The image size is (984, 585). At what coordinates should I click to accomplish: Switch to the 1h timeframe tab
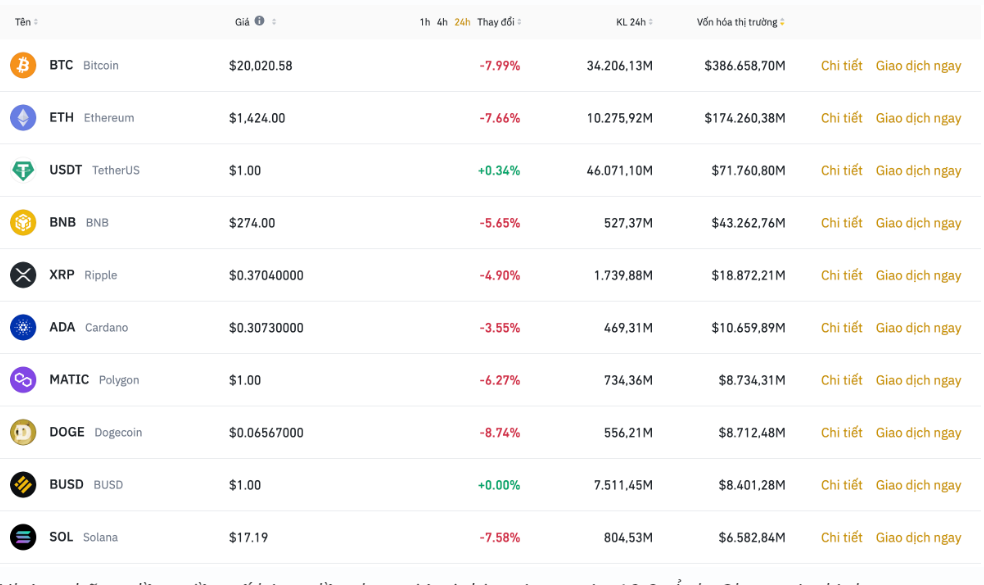click(x=425, y=22)
